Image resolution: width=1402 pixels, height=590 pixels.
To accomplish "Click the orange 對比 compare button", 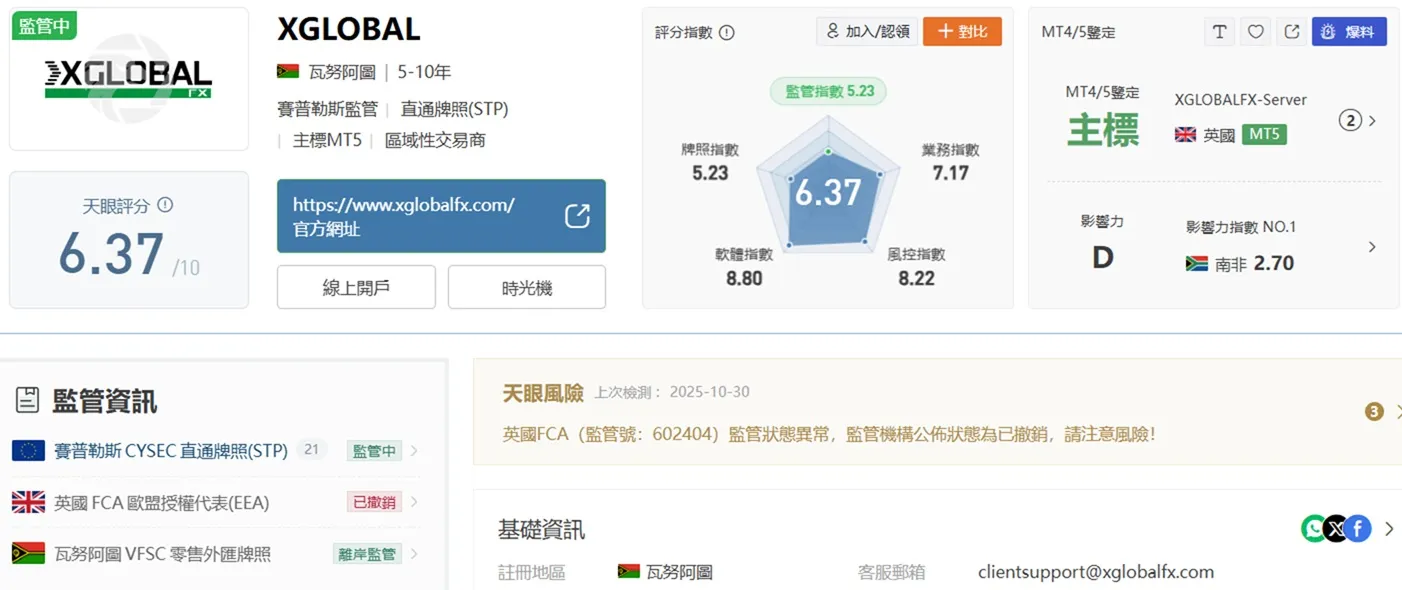I will [x=962, y=32].
